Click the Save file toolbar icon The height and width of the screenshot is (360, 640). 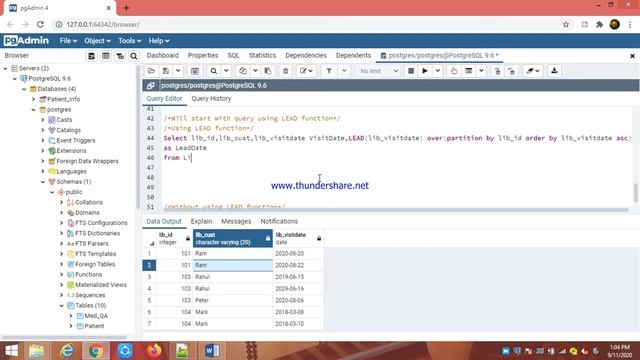click(x=166, y=71)
